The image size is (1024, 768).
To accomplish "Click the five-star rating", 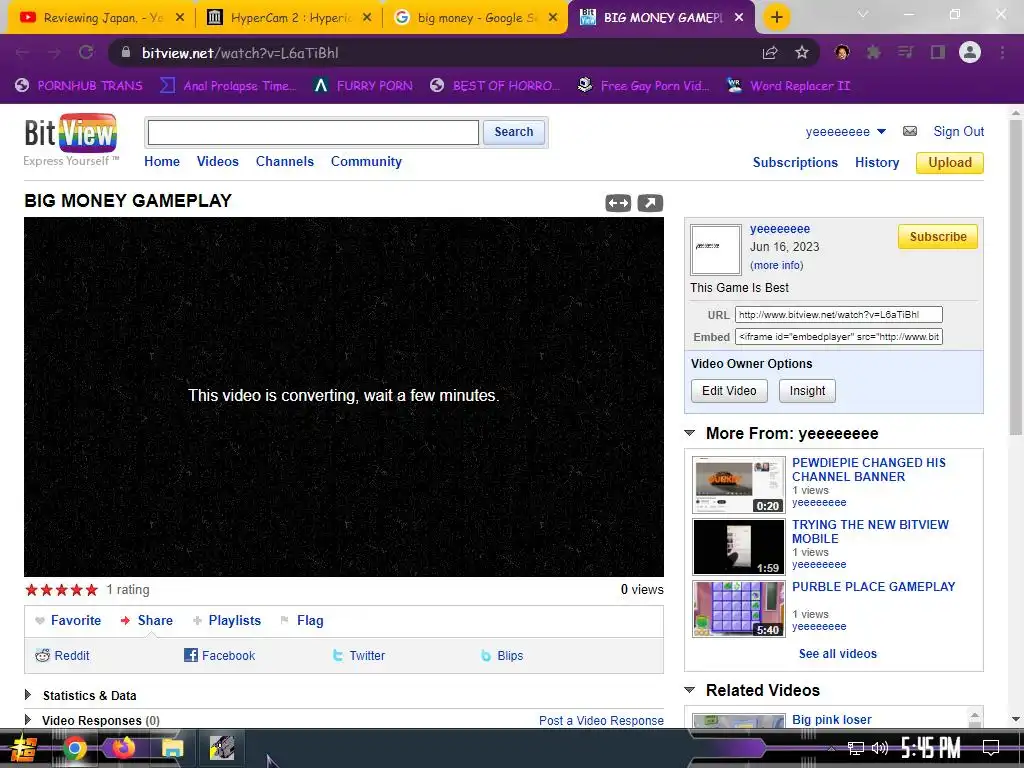I will tap(61, 590).
